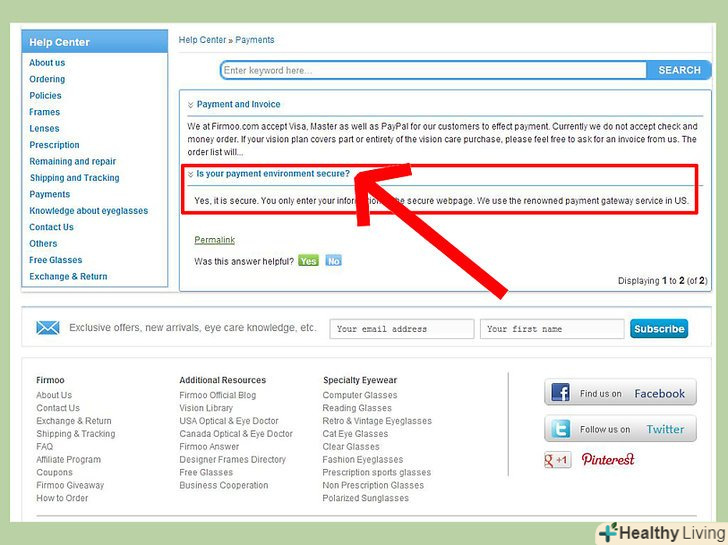Open About us in Help Center sidebar
The image size is (728, 545).
click(47, 63)
